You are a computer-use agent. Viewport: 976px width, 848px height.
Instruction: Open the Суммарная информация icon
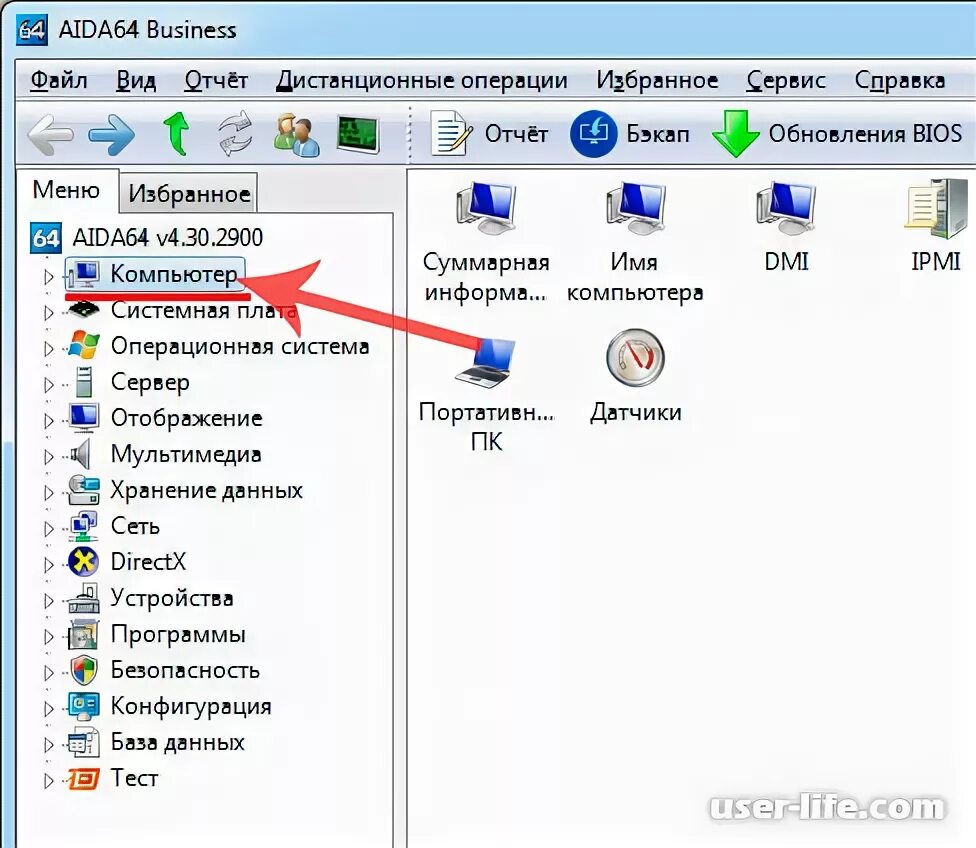[x=486, y=243]
